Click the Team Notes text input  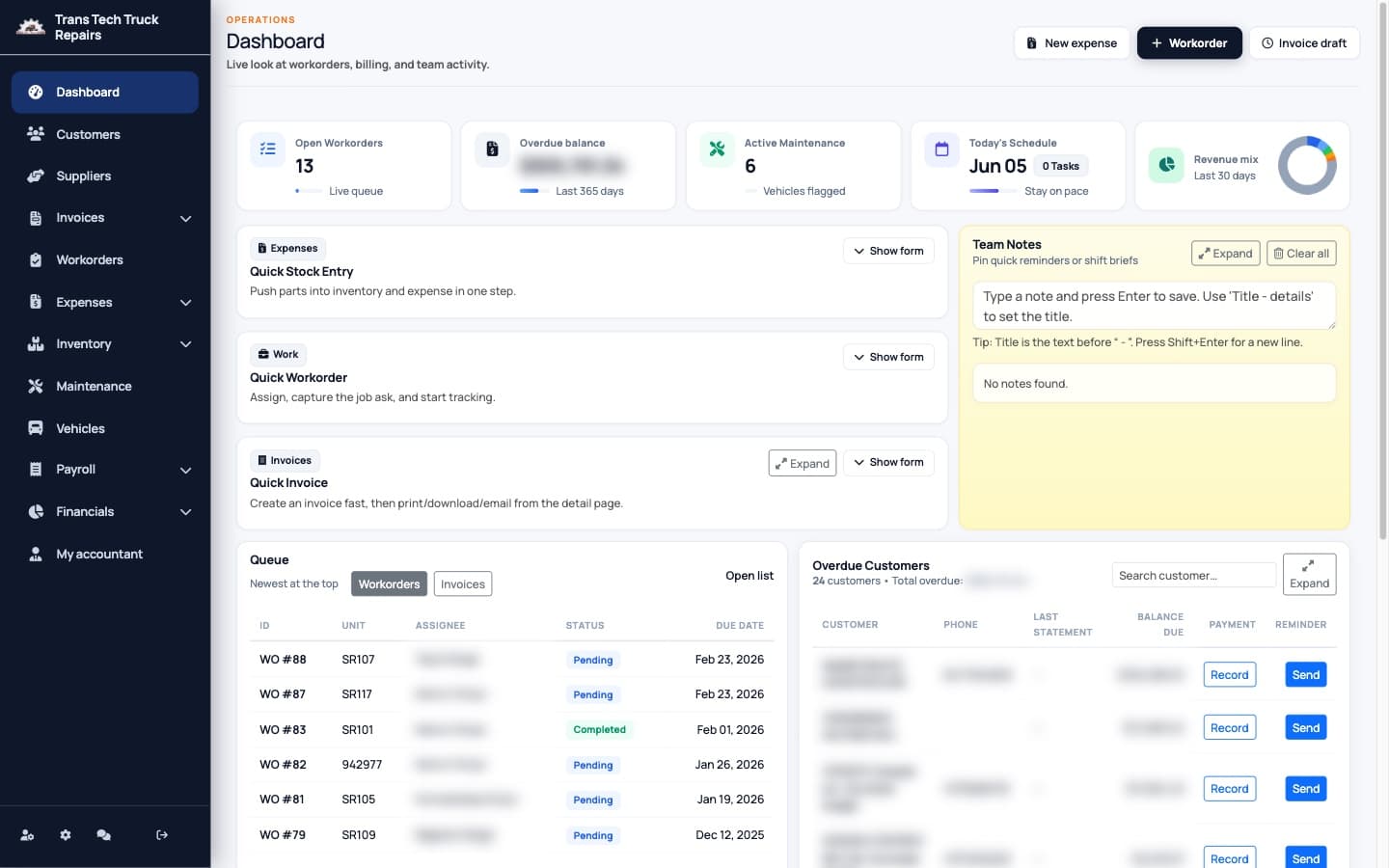(1155, 306)
